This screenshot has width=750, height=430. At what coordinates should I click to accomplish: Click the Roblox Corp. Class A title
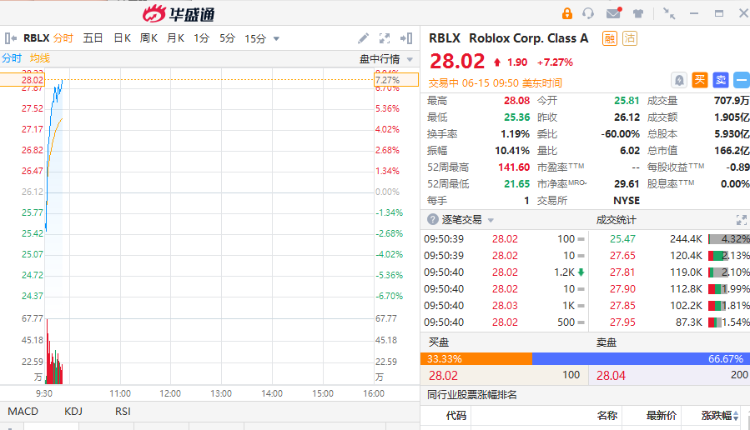pos(529,38)
